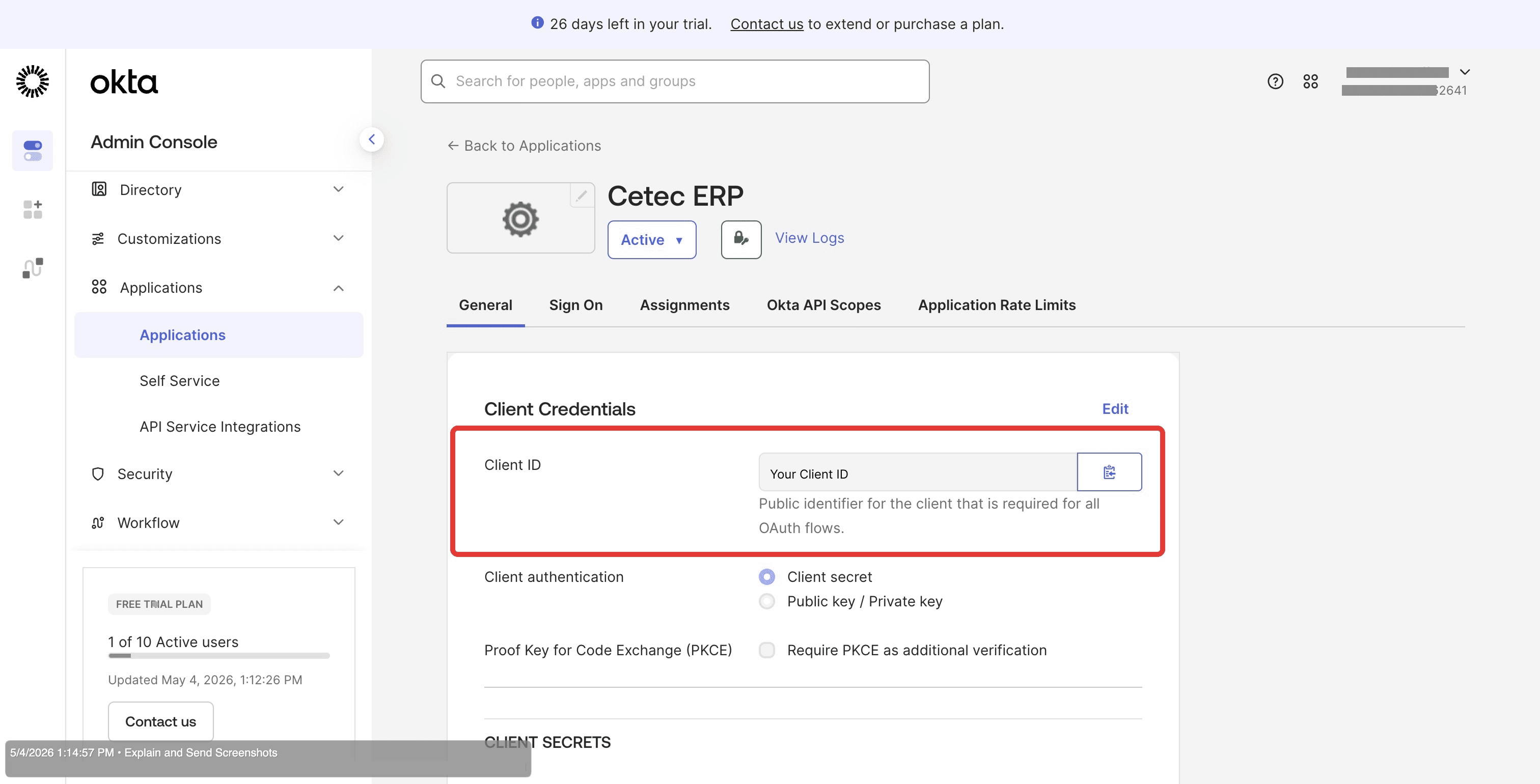This screenshot has height=784, width=1540.
Task: Click the CLIENT SECRETS section heading
Action: (x=547, y=742)
